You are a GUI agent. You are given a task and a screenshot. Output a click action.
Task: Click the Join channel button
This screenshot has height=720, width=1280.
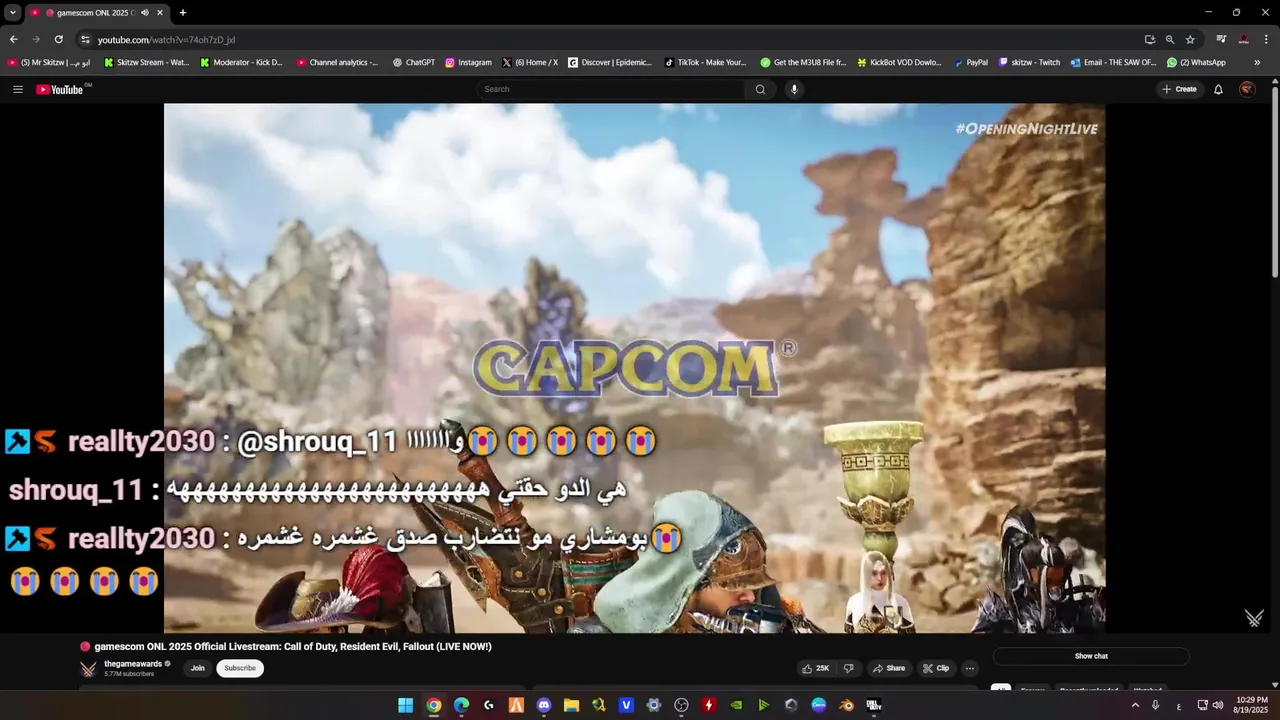[198, 668]
